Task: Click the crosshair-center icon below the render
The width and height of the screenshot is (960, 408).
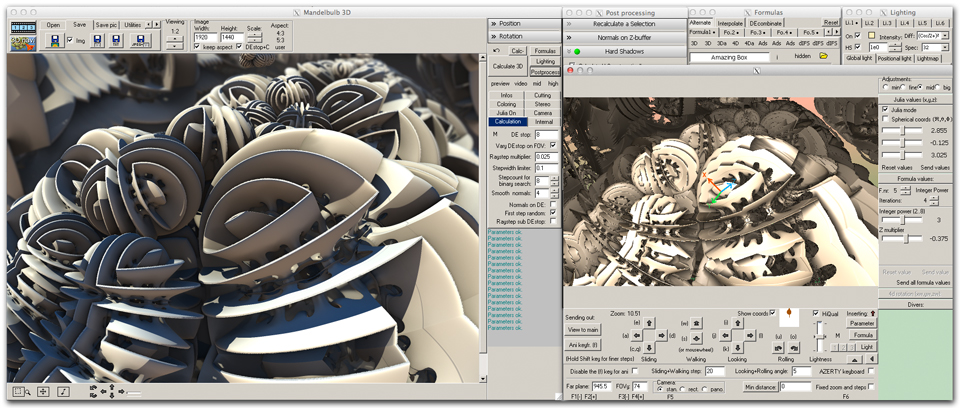Action: [43, 391]
